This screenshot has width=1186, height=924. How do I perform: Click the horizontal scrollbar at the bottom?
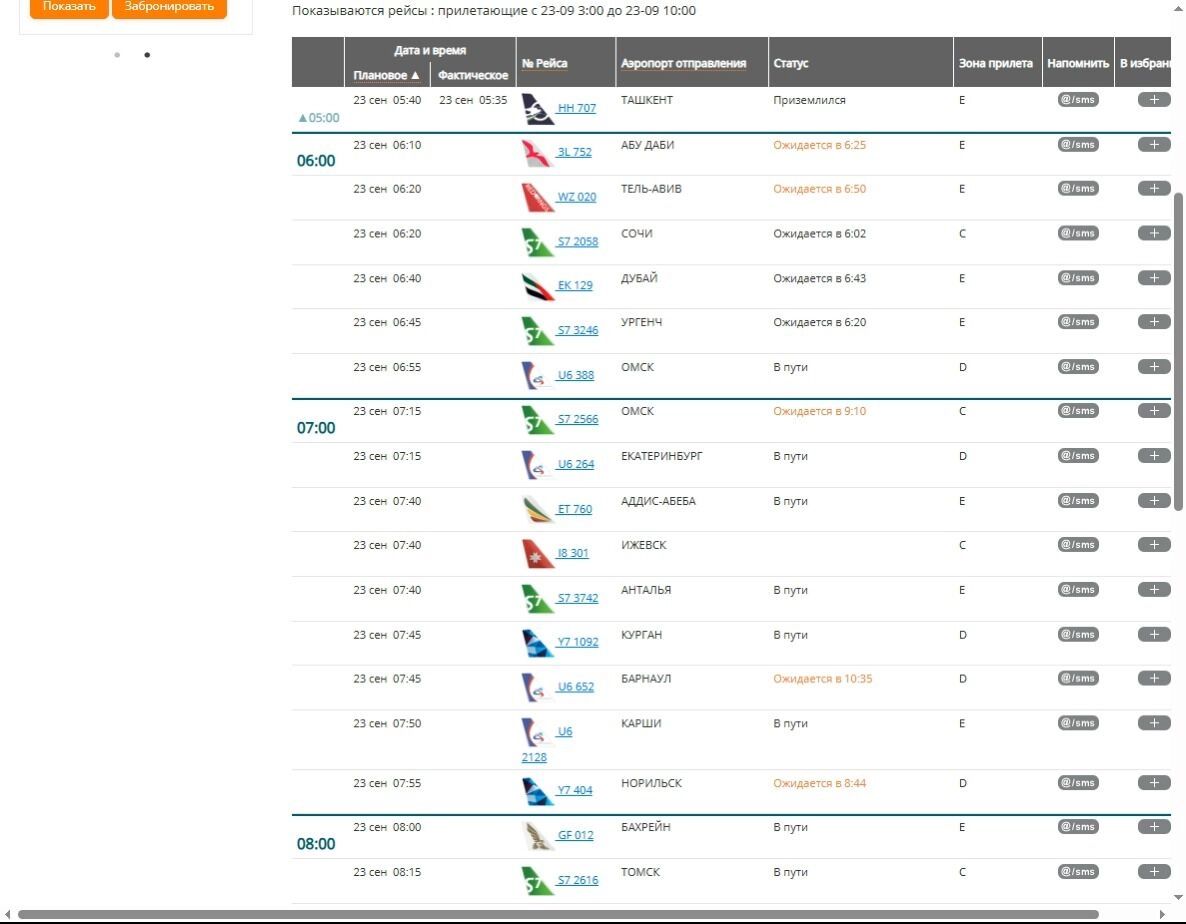(558, 914)
